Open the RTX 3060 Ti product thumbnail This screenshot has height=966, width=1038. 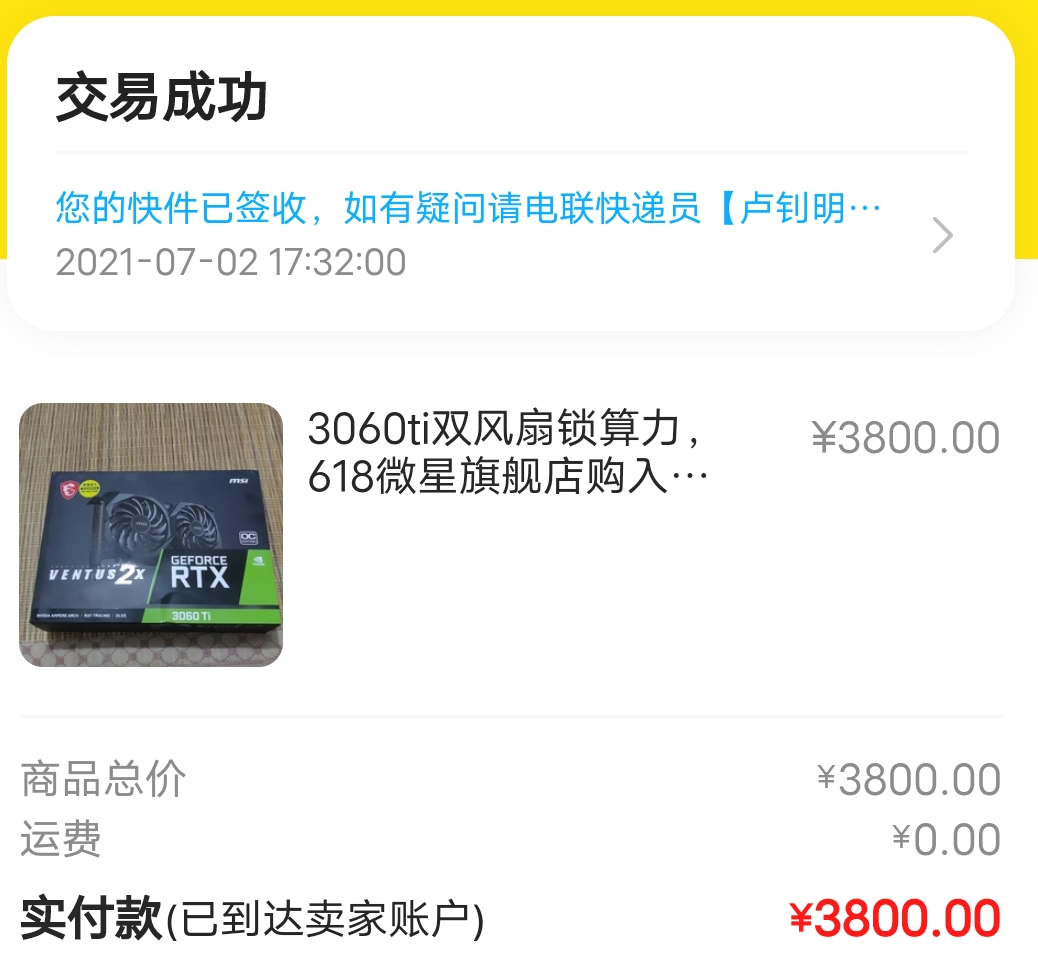click(151, 534)
